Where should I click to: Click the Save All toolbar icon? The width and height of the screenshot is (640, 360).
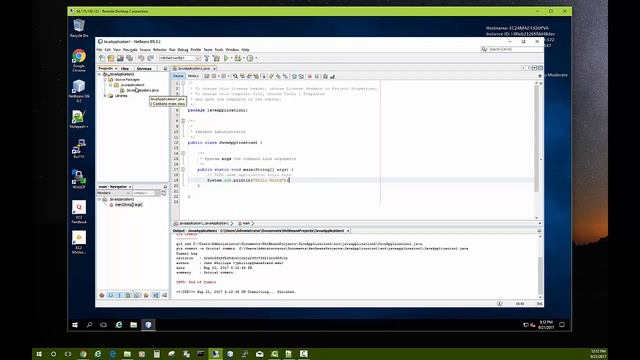pyautogui.click(x=129, y=58)
